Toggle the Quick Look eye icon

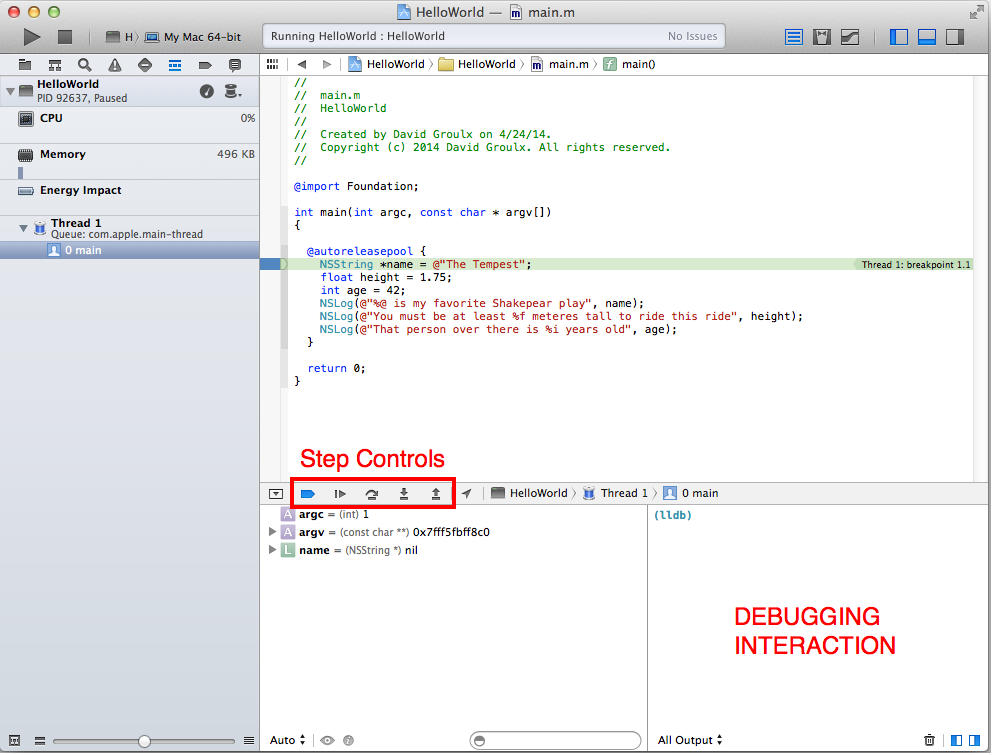(x=327, y=740)
